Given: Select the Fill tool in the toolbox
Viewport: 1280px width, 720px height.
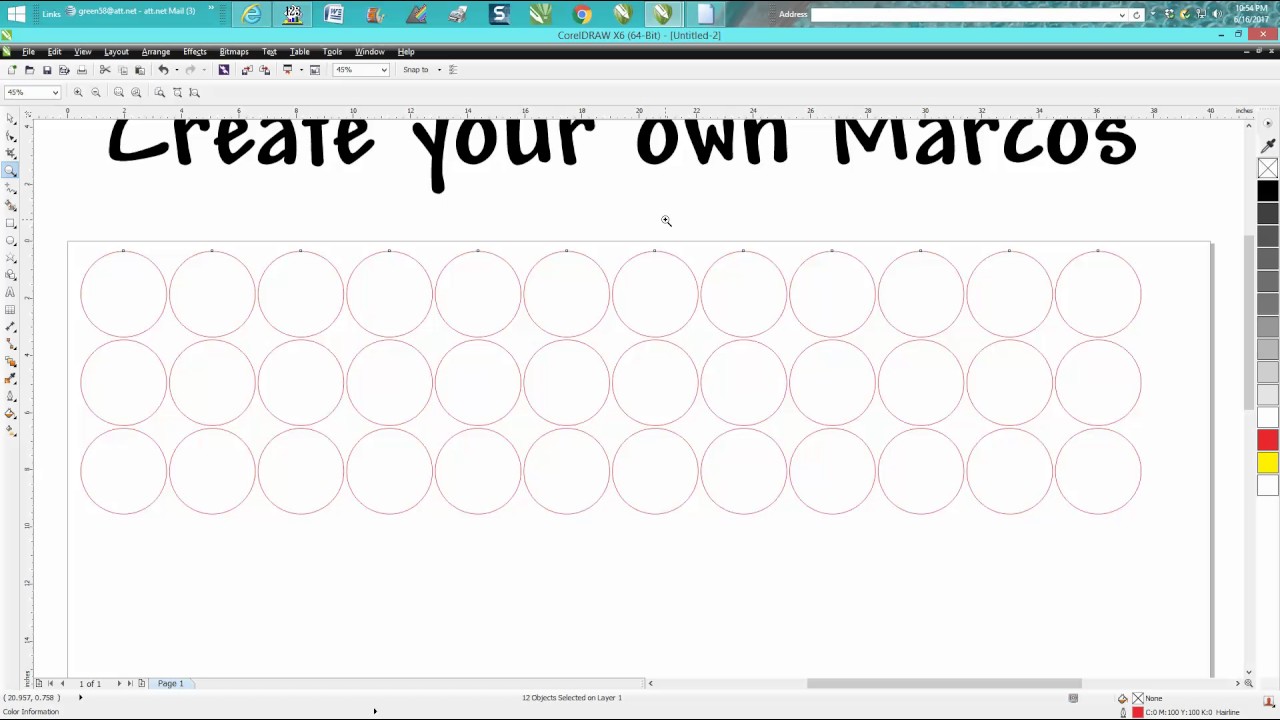Looking at the screenshot, I should pos(11,414).
